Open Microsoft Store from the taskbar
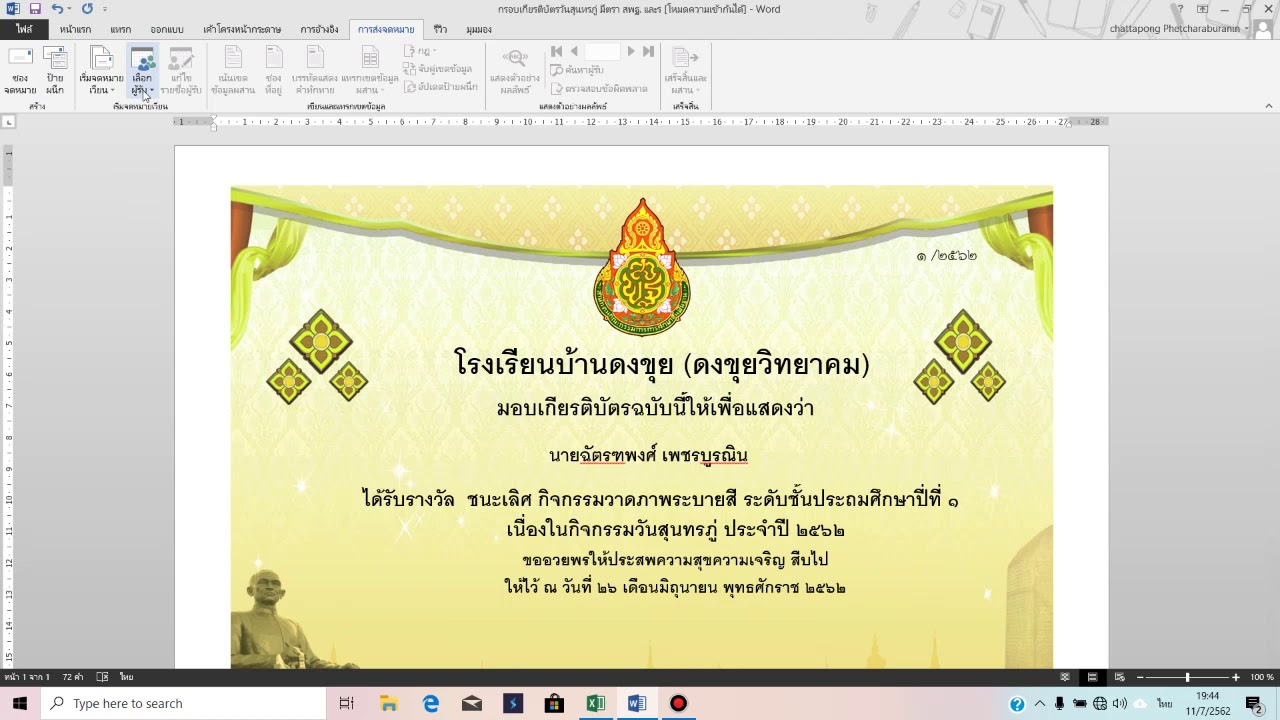The image size is (1280, 720). (554, 703)
